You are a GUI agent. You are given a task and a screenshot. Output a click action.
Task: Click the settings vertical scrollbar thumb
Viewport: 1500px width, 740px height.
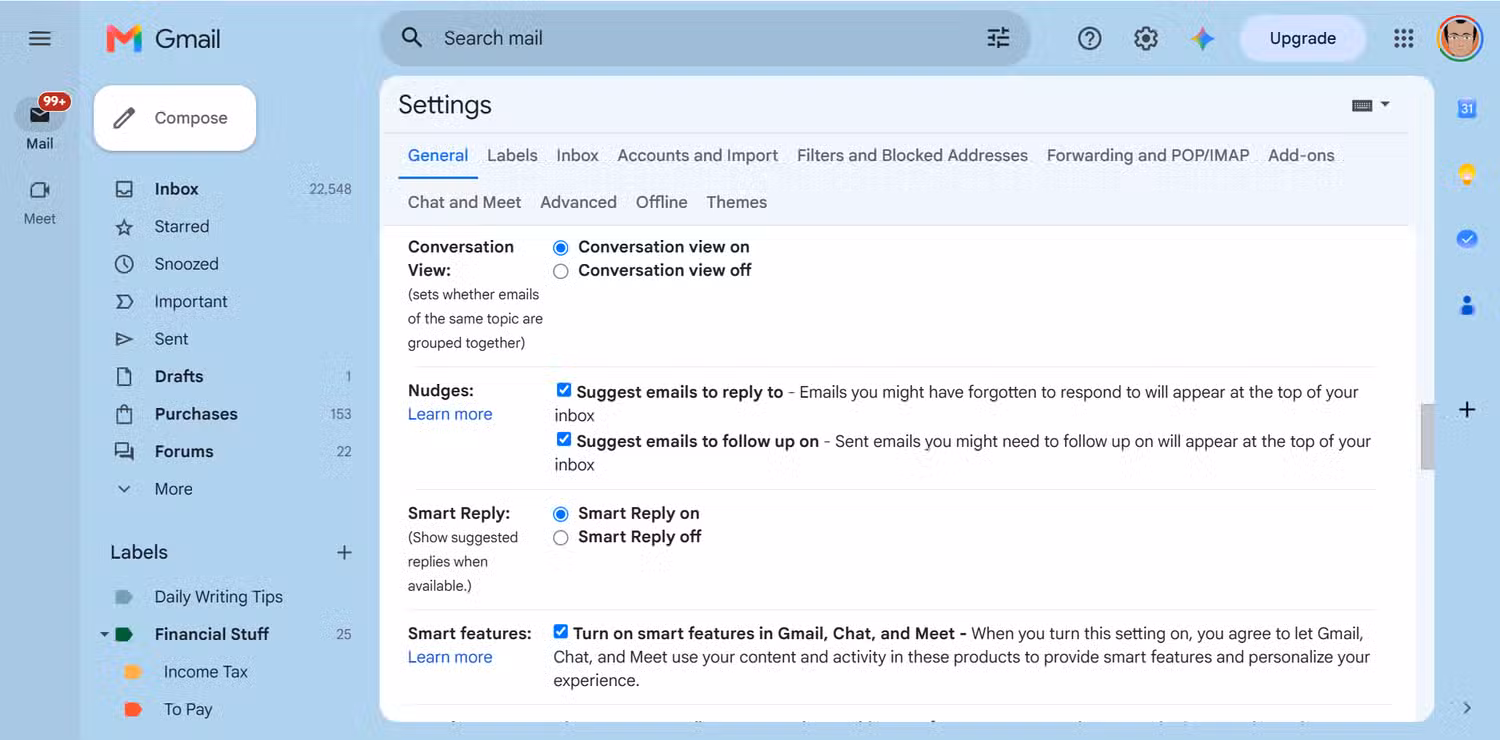coord(1427,437)
